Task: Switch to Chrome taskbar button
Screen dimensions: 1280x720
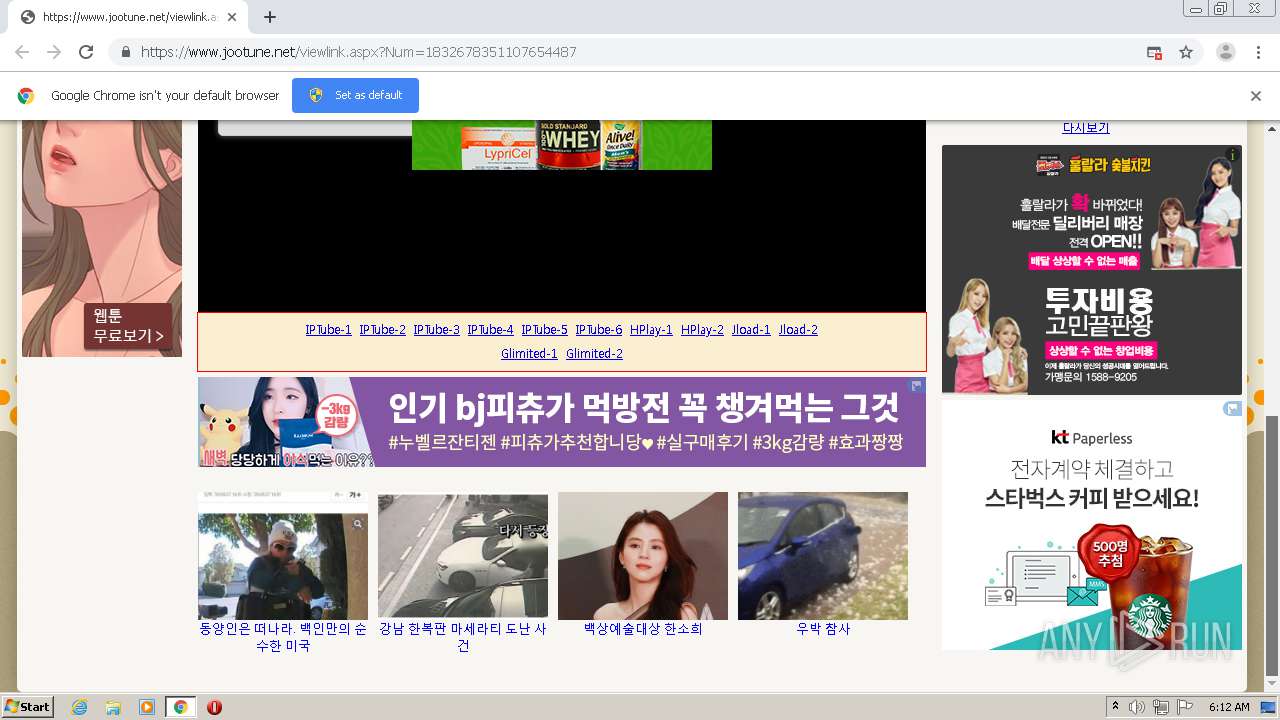Action: [180, 707]
